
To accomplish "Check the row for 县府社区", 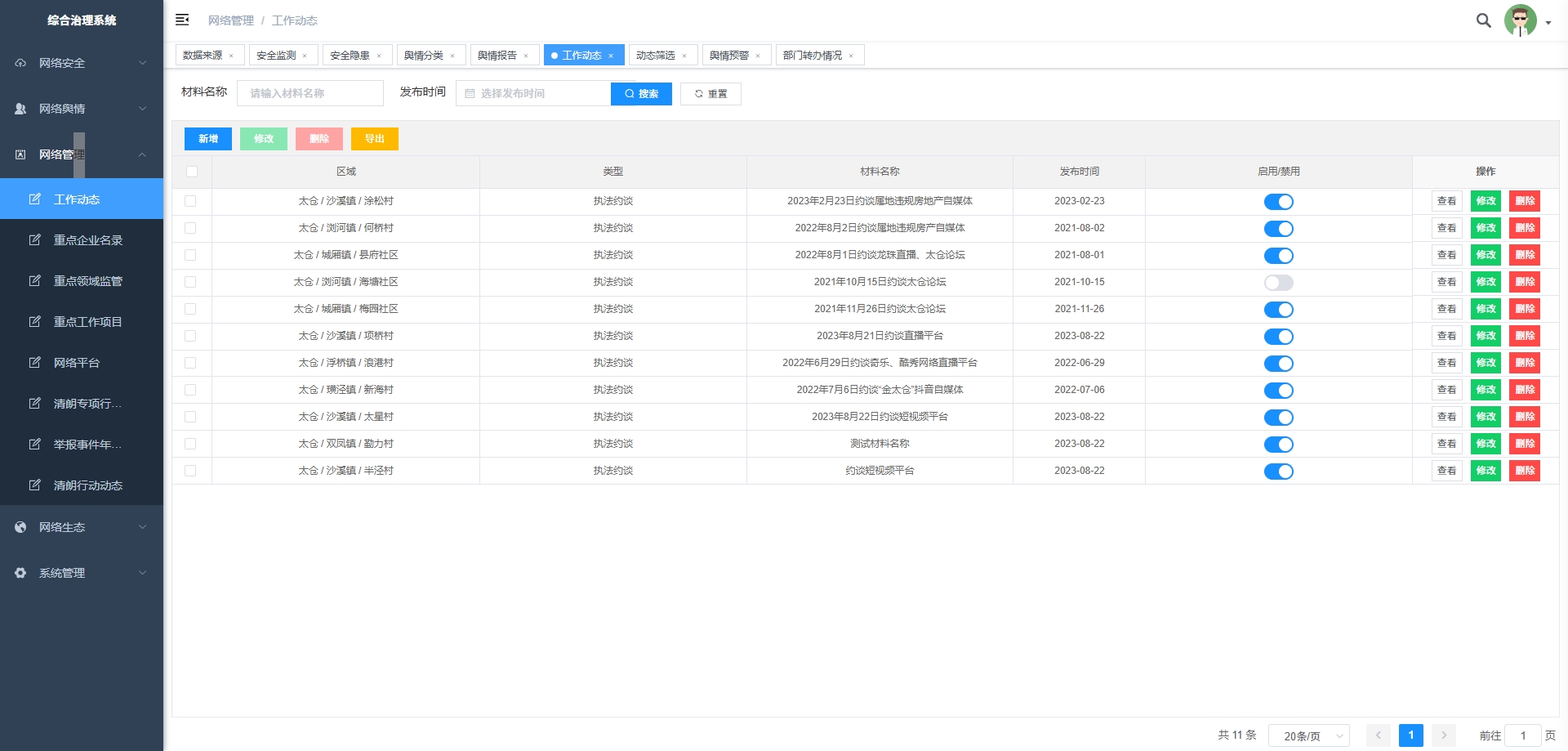I will click(x=190, y=255).
